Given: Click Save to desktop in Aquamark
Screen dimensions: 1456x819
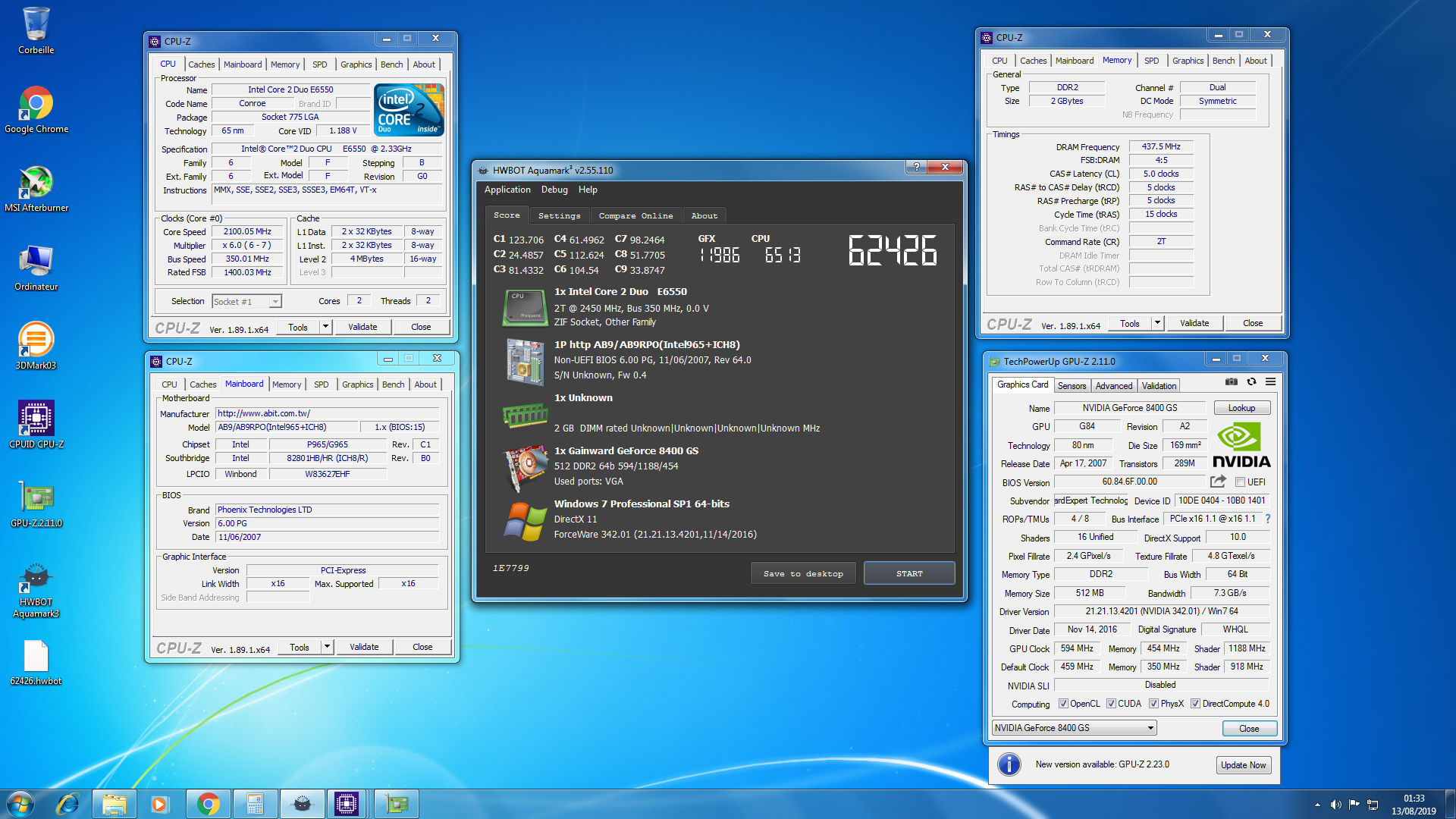Looking at the screenshot, I should (x=803, y=573).
